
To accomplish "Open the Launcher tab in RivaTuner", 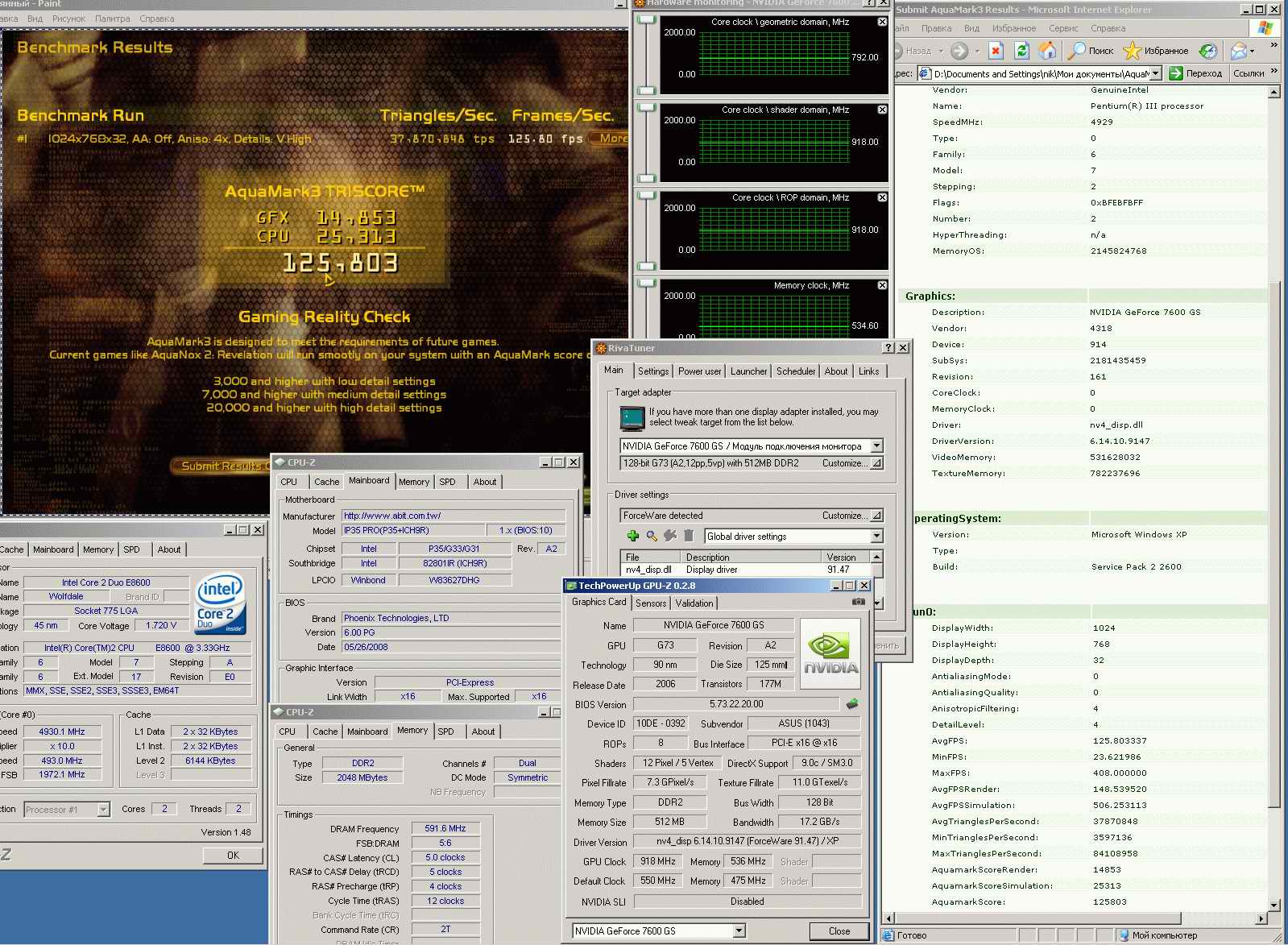I will click(x=749, y=371).
